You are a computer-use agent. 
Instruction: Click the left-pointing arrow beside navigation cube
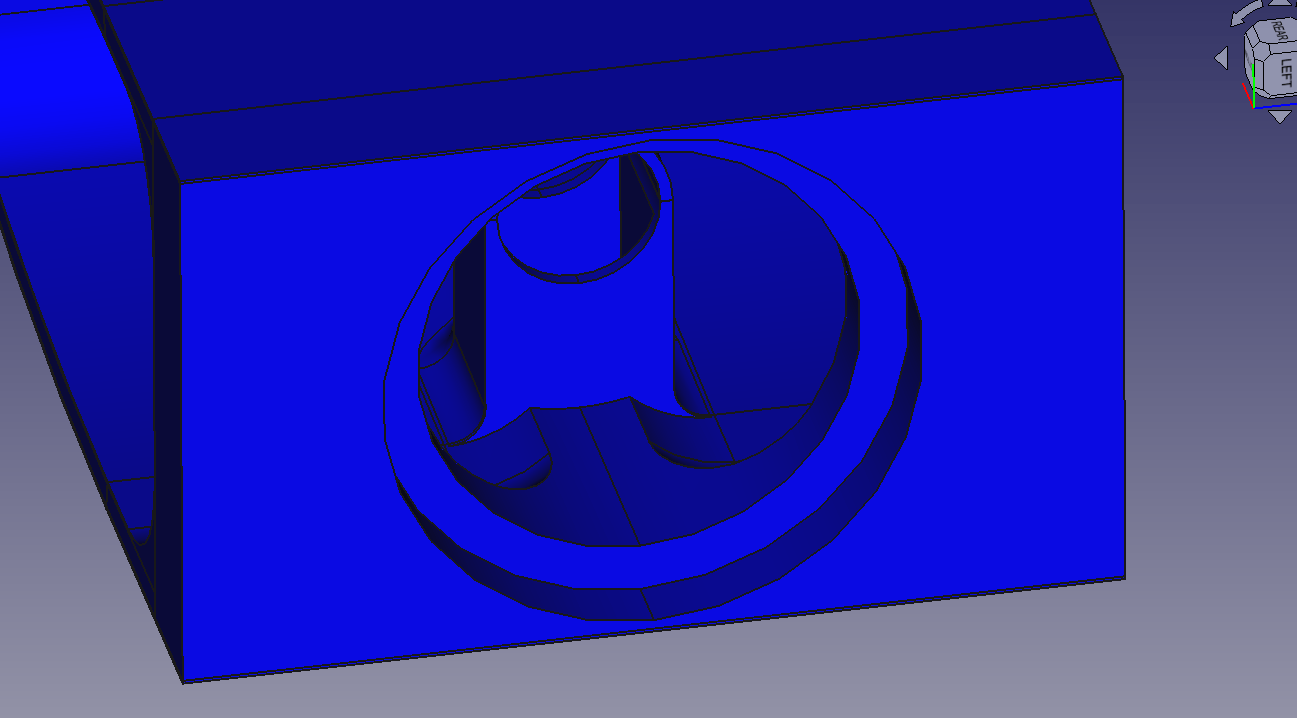click(x=1221, y=59)
